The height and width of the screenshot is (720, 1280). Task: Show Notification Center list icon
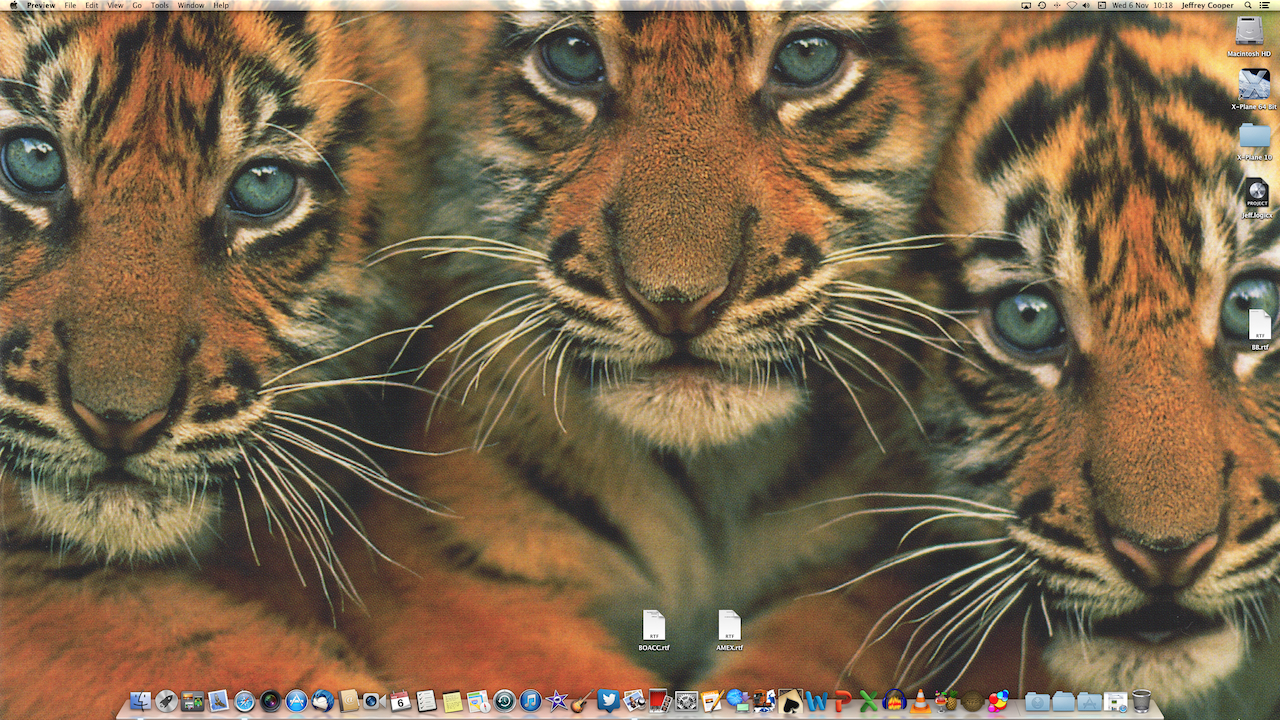tap(1265, 5)
